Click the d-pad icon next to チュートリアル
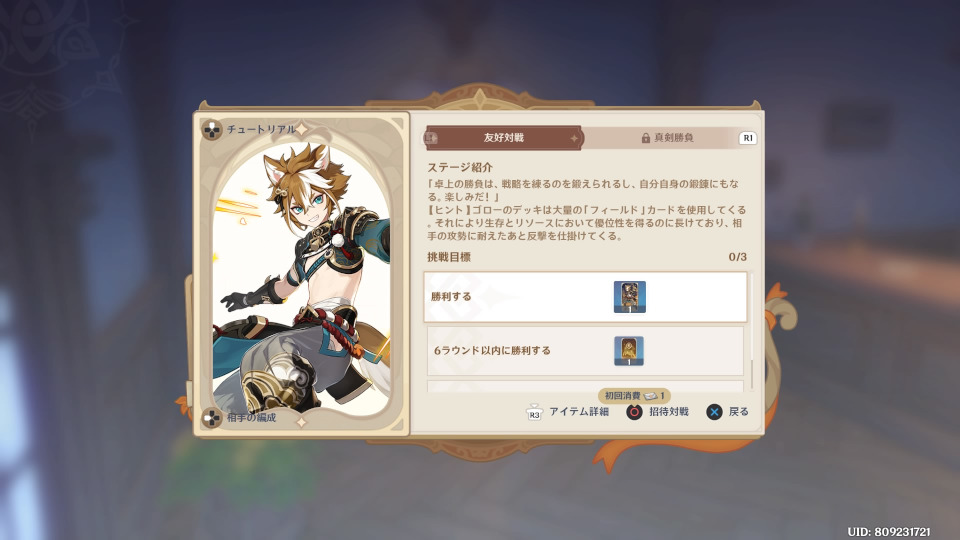Viewport: 960px width, 540px height. [212, 130]
